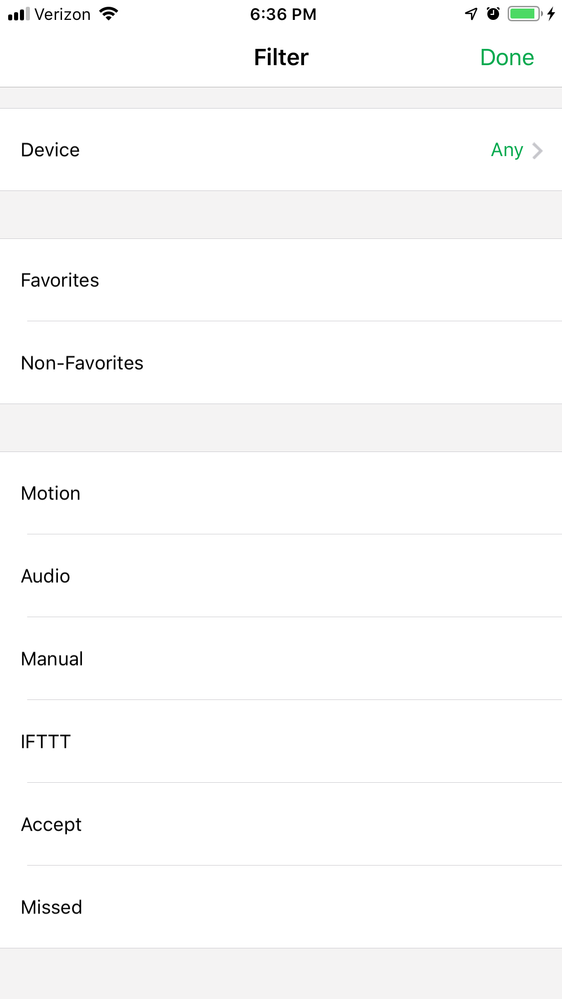The height and width of the screenshot is (999, 562).
Task: Select the Non-Favorites filter
Action: tap(281, 363)
